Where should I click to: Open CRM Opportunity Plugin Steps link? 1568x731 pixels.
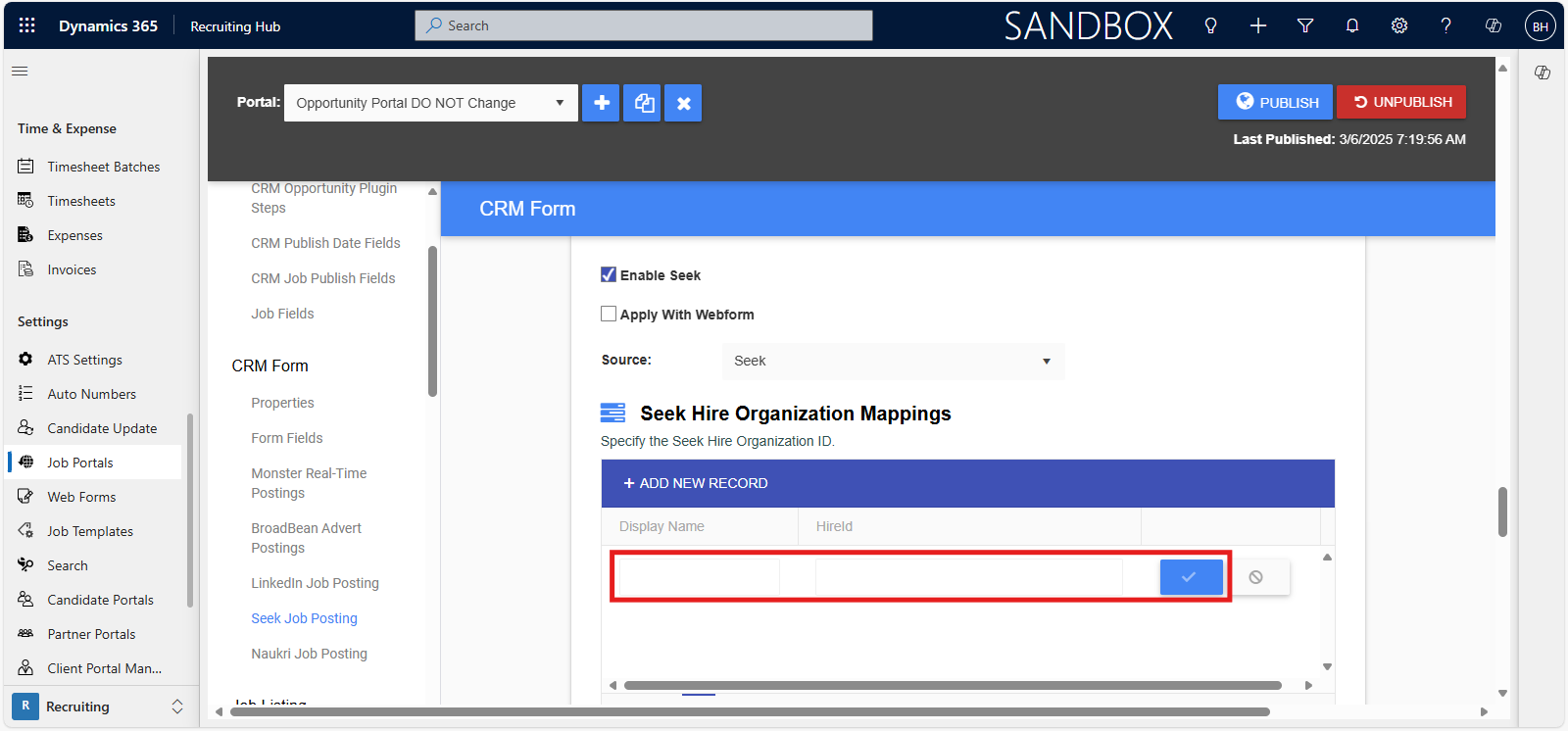click(x=324, y=198)
